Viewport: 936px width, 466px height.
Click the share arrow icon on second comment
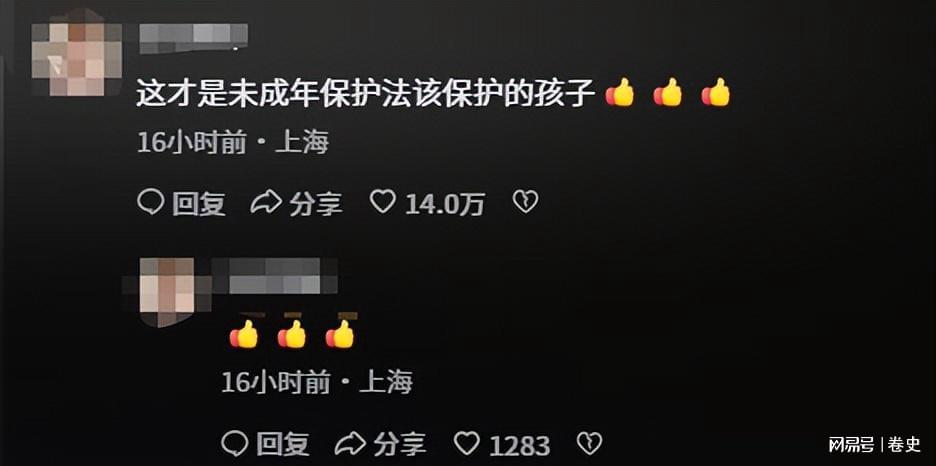[x=350, y=444]
